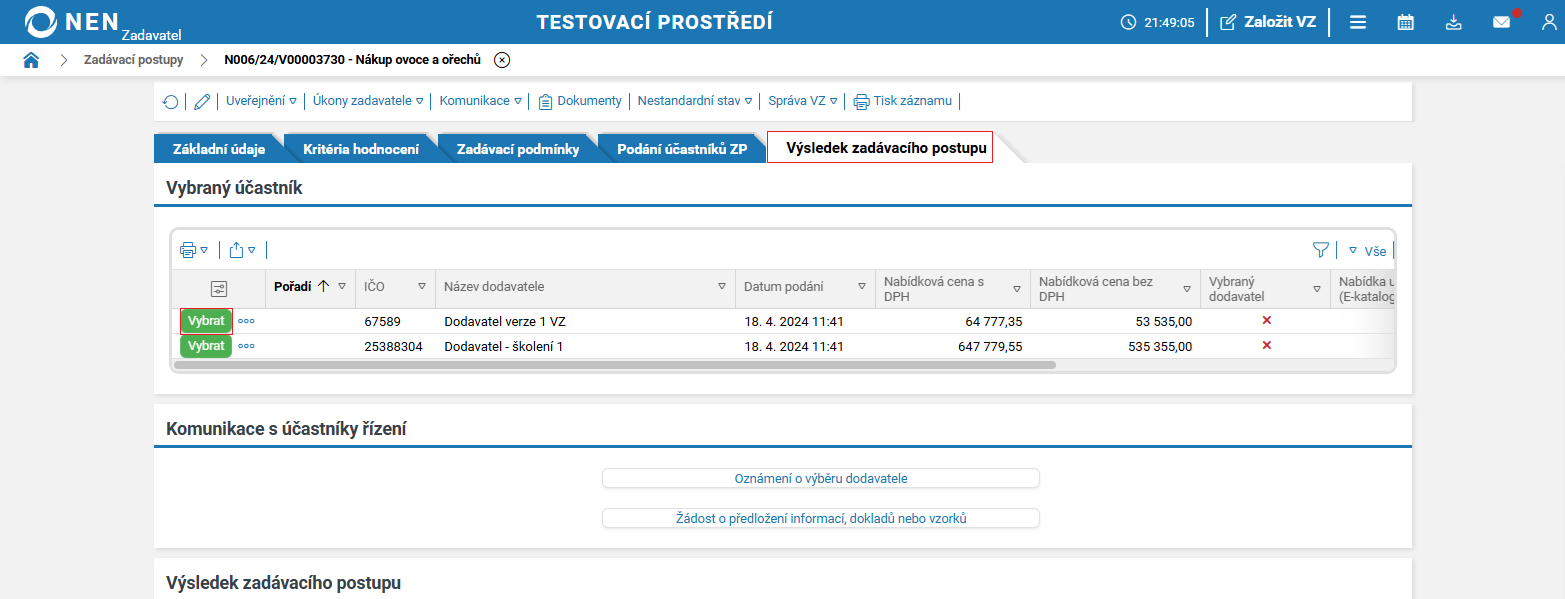Open the table print icon menu
The width and height of the screenshot is (1565, 599).
pos(193,250)
